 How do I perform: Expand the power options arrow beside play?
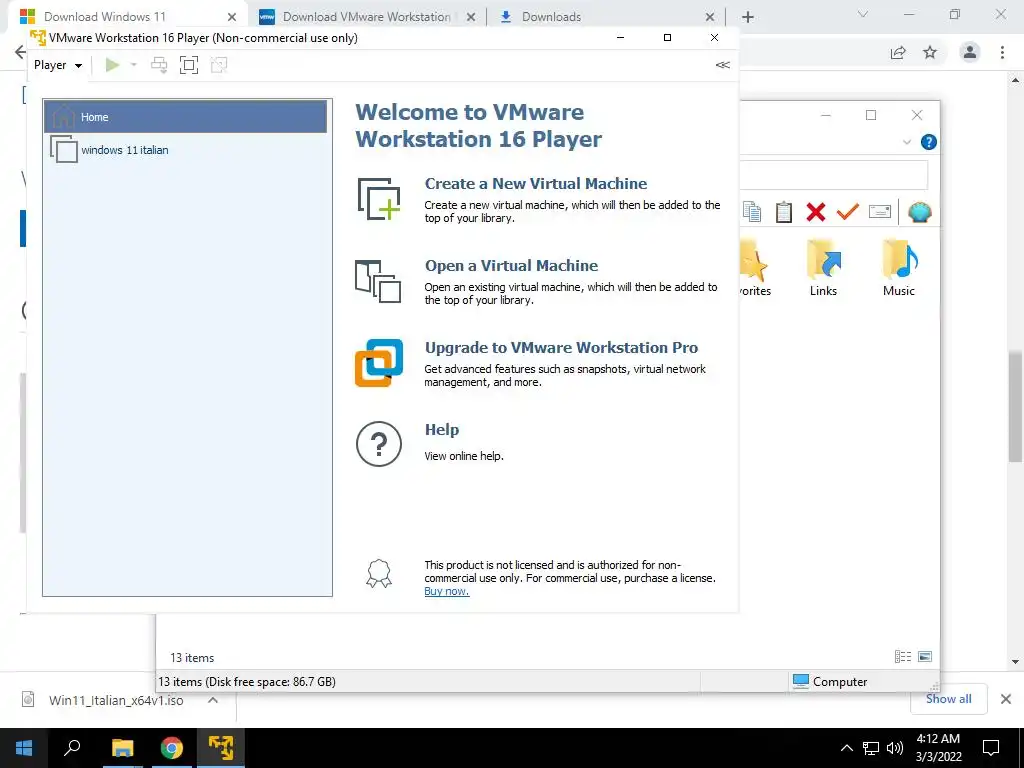tap(133, 65)
